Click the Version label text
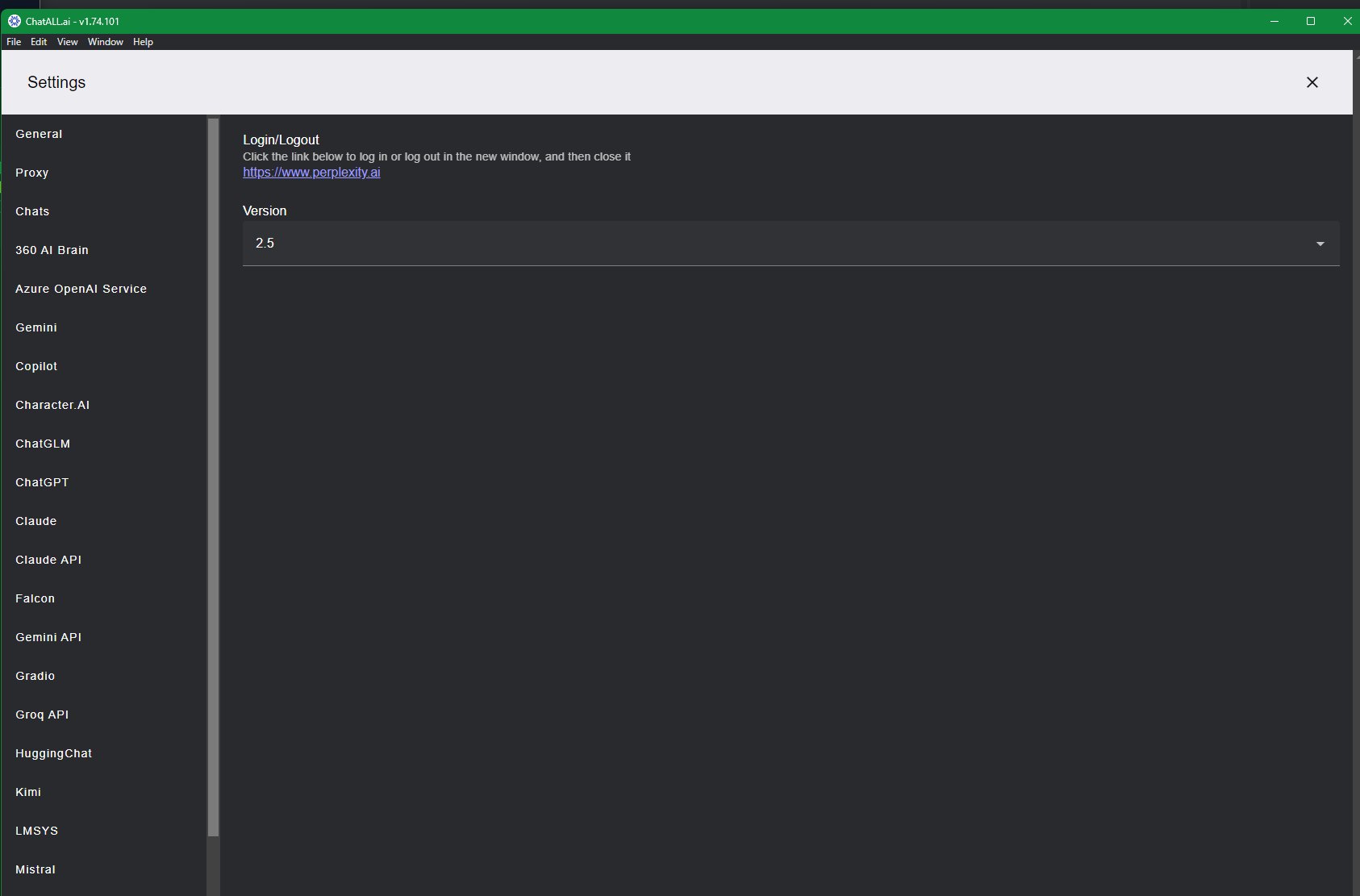This screenshot has width=1360, height=896. 265,210
